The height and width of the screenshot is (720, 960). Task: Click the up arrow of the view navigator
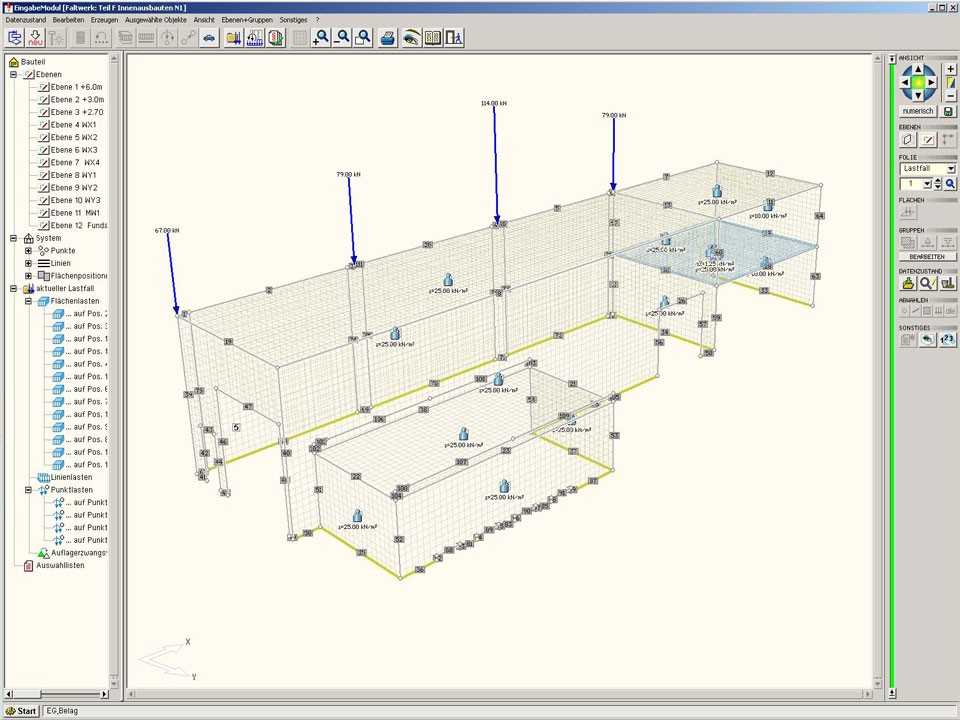tap(919, 70)
